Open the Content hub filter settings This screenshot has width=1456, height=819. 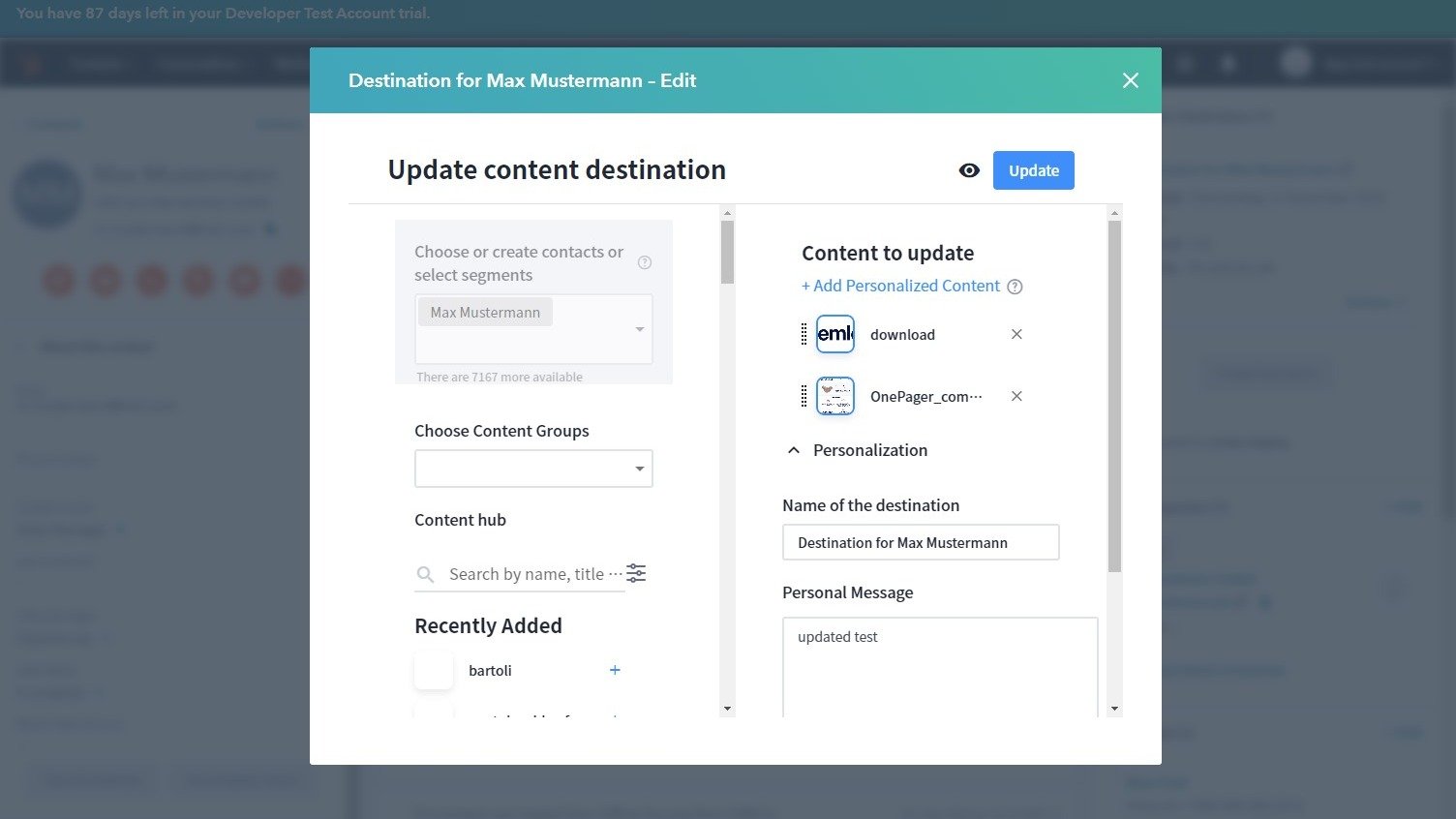[x=636, y=573]
